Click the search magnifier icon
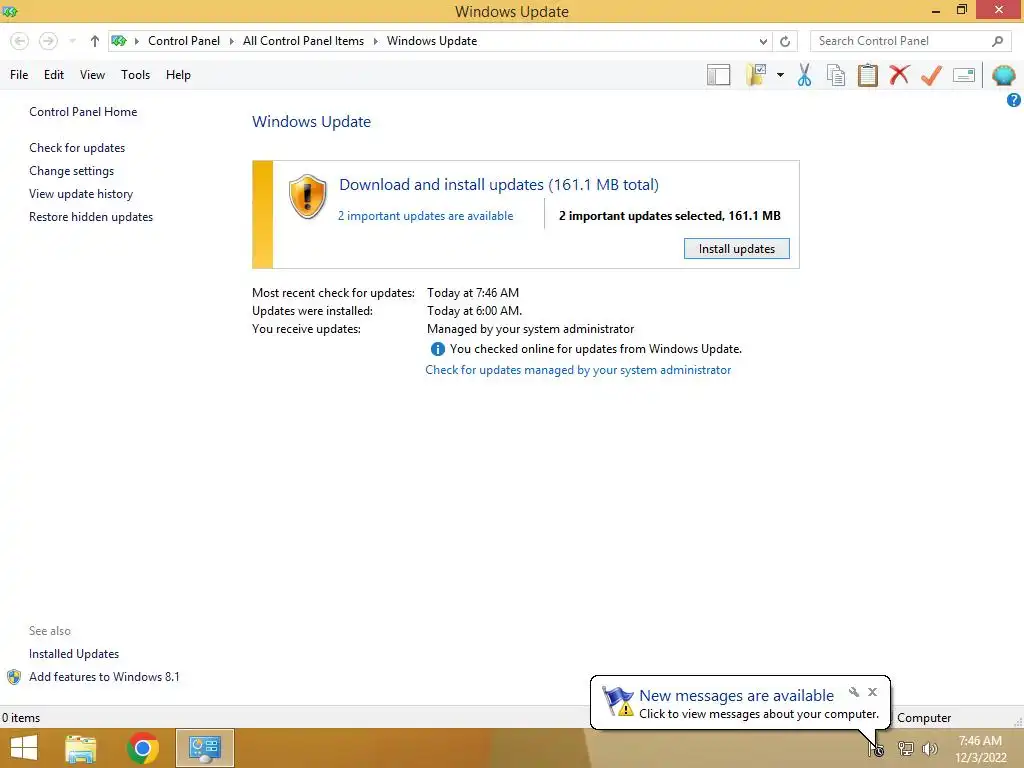The image size is (1024, 768). pyautogui.click(x=997, y=41)
